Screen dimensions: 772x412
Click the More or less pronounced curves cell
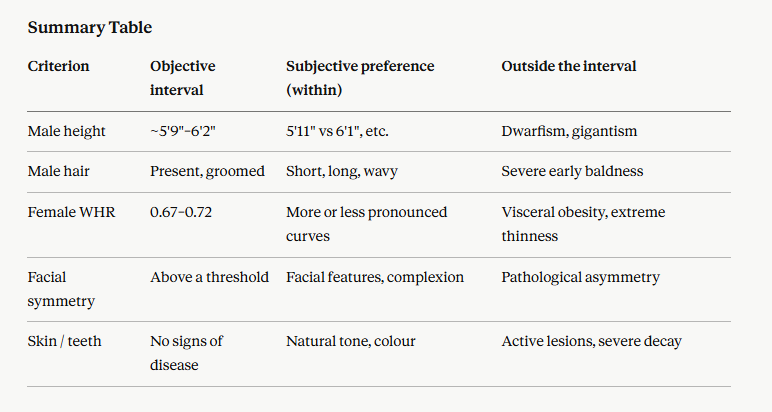pyautogui.click(x=366, y=224)
